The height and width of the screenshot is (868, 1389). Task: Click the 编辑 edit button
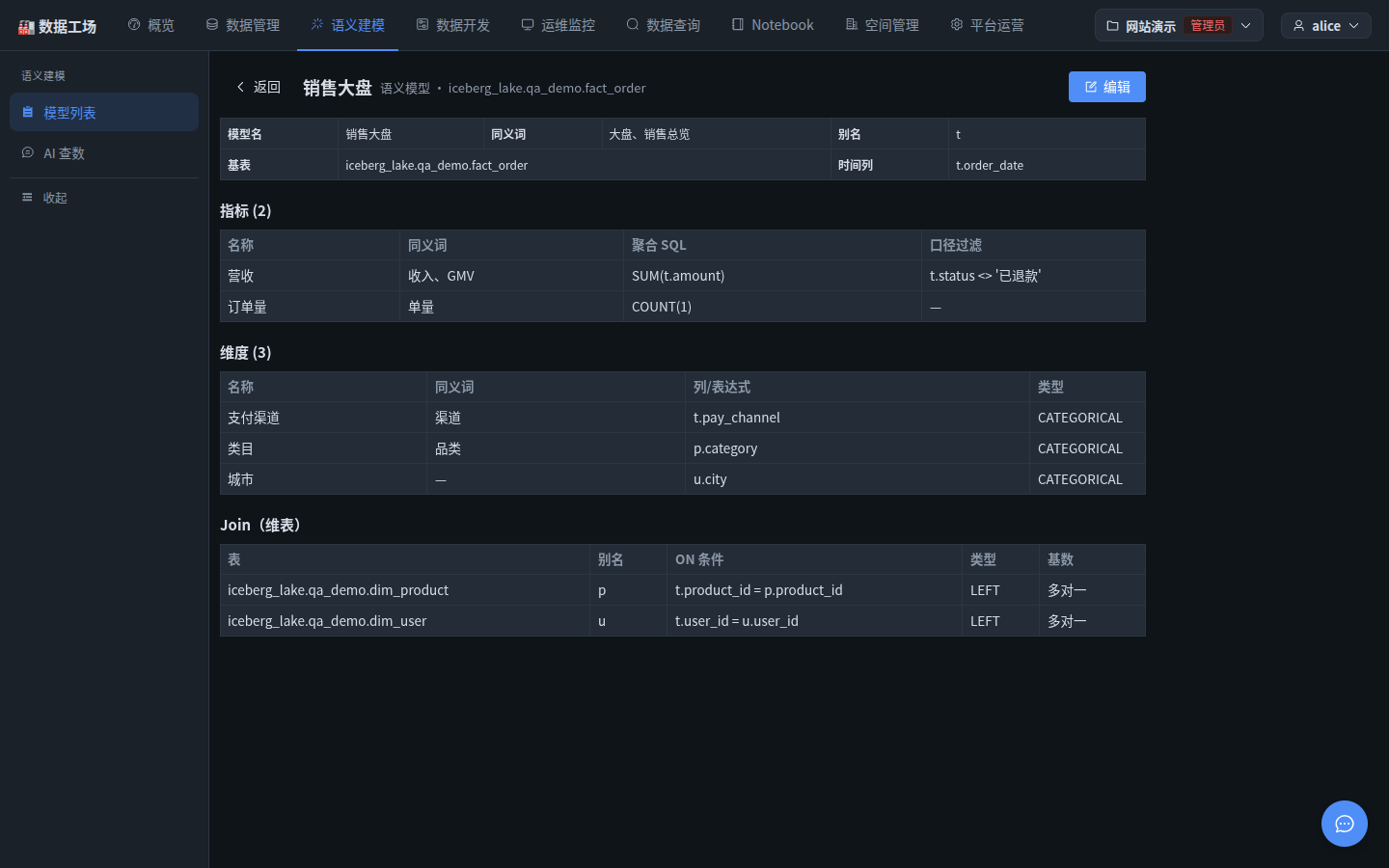click(1107, 87)
